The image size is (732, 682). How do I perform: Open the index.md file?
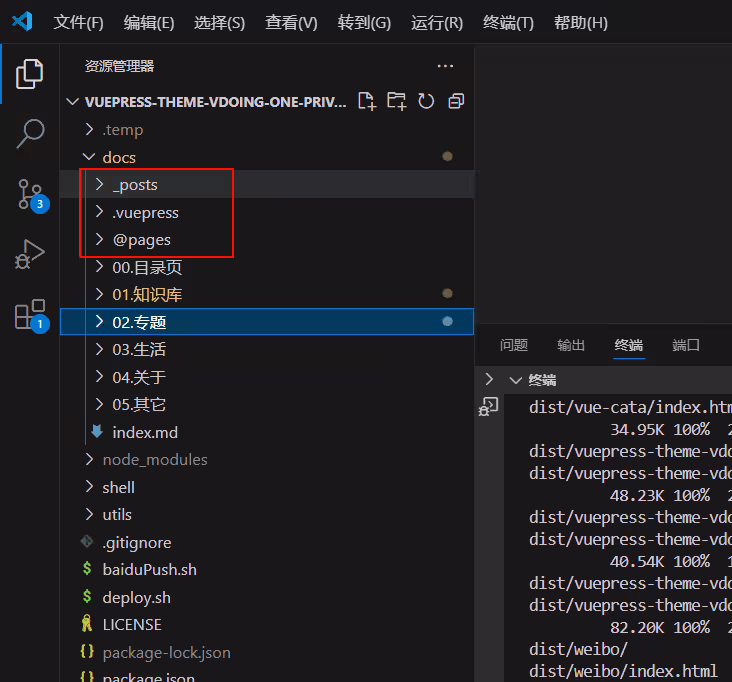(x=145, y=432)
